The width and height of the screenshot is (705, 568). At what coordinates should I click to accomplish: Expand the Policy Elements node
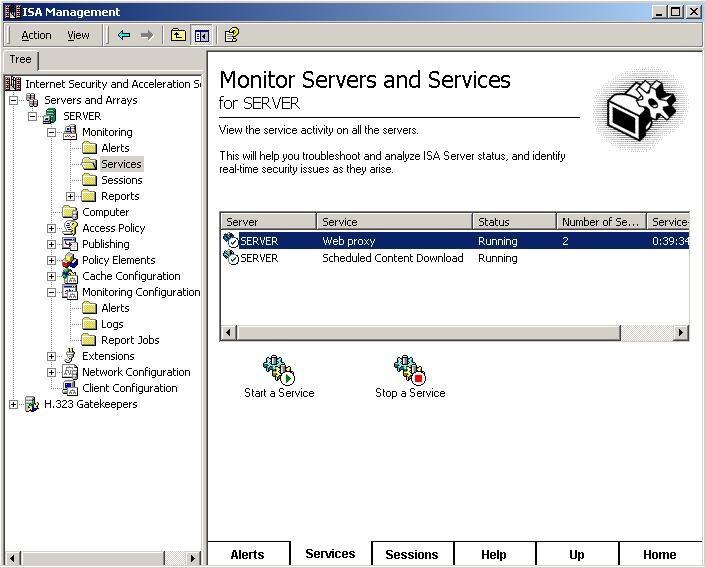(x=51, y=260)
